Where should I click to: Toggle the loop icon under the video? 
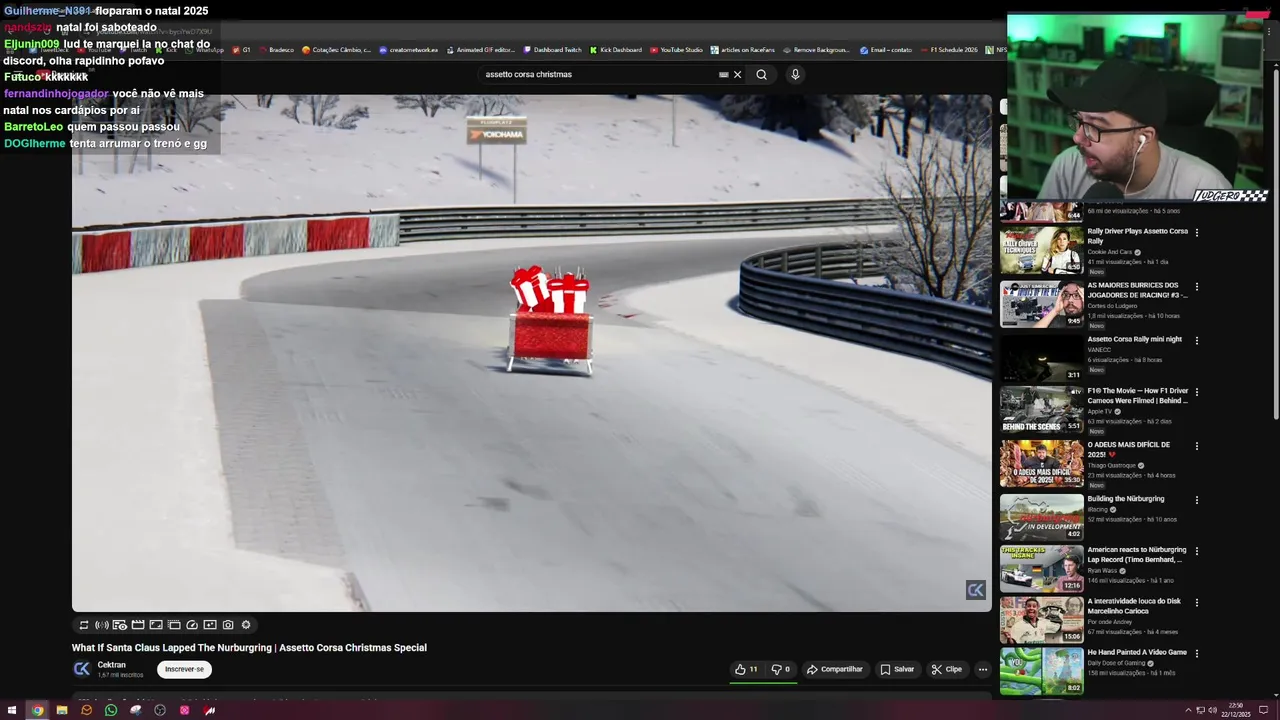pos(84,625)
